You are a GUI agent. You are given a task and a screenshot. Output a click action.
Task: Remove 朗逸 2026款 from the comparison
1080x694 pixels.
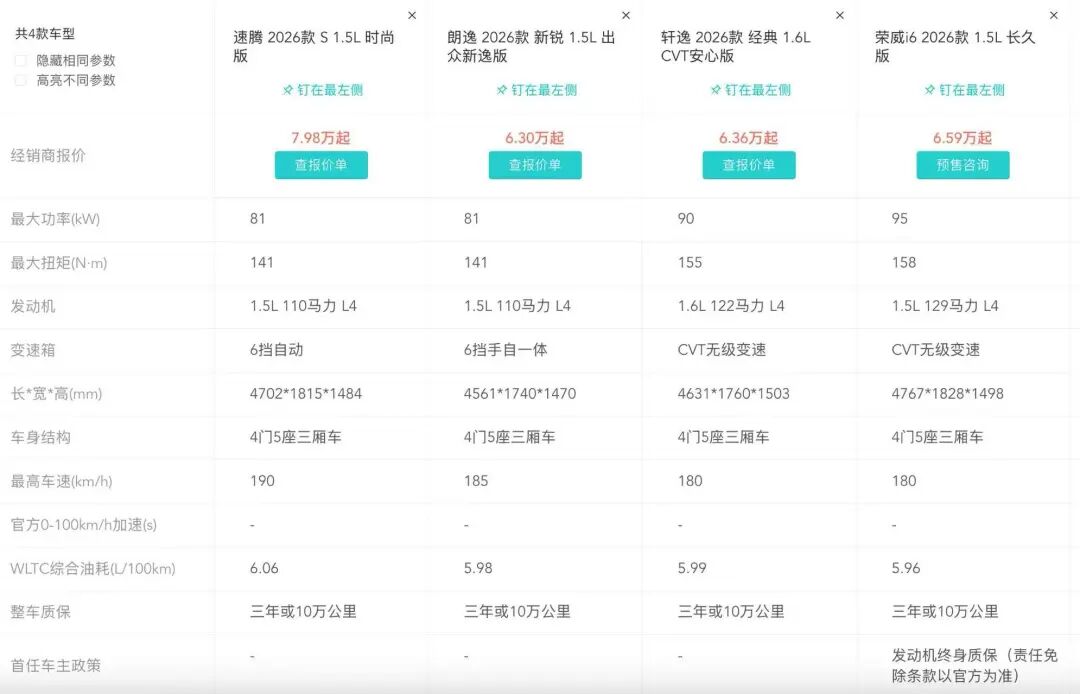click(x=626, y=15)
